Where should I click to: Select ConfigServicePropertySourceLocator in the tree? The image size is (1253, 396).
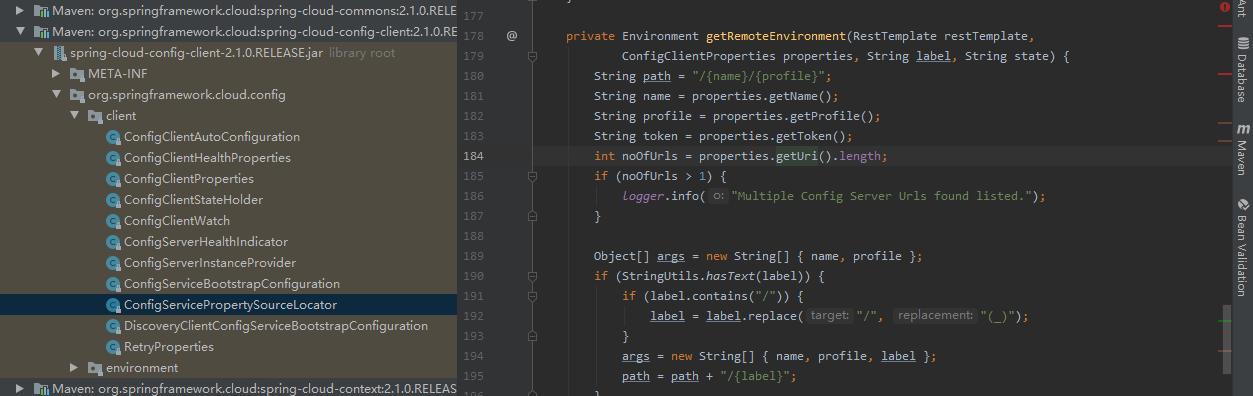pos(229,305)
